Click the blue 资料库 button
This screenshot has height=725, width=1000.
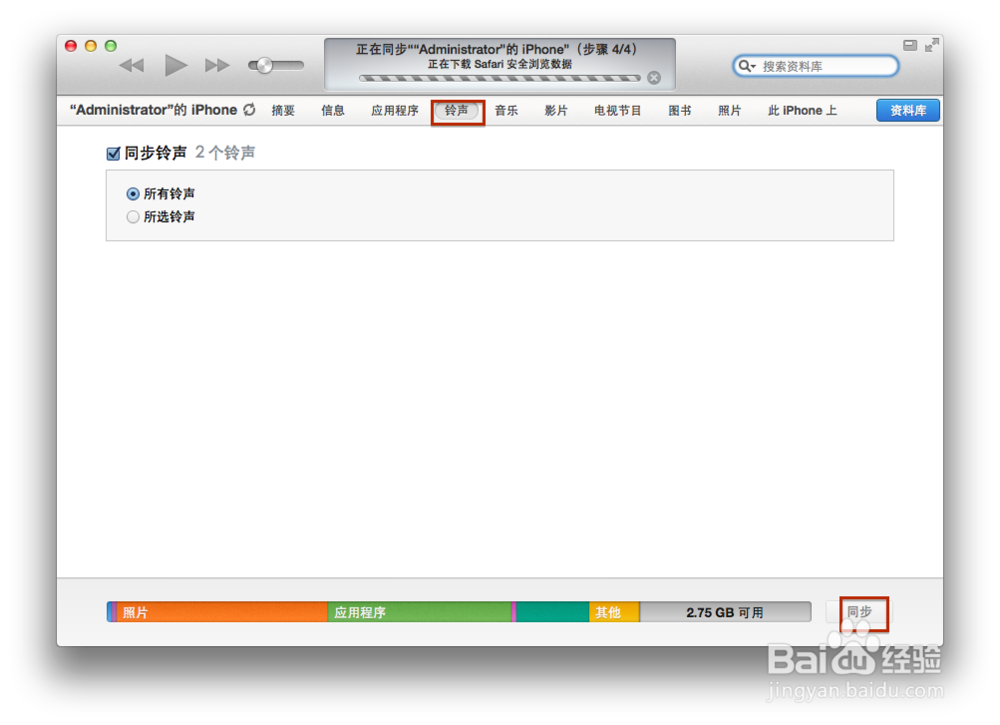point(908,110)
